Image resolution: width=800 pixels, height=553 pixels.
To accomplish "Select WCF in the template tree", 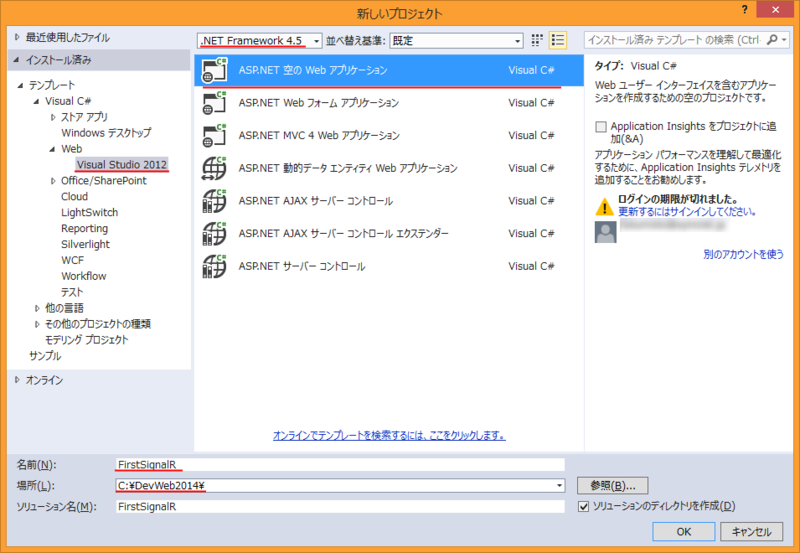I will tap(72, 260).
